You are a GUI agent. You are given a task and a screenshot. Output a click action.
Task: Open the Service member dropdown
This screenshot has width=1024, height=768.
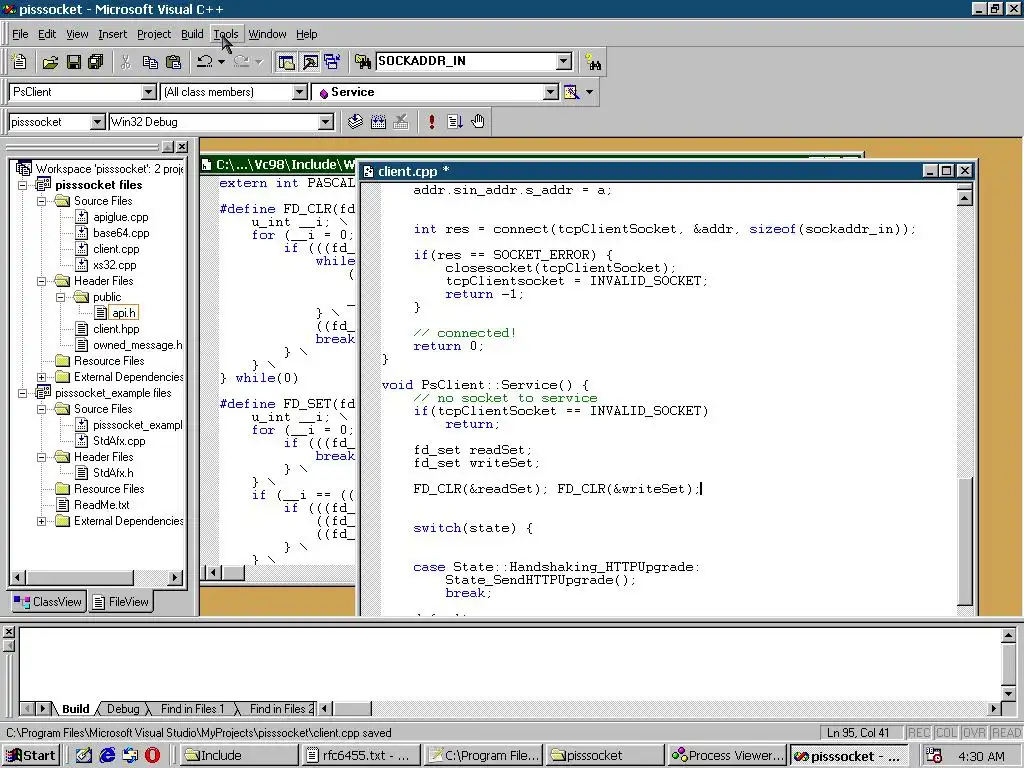551,92
